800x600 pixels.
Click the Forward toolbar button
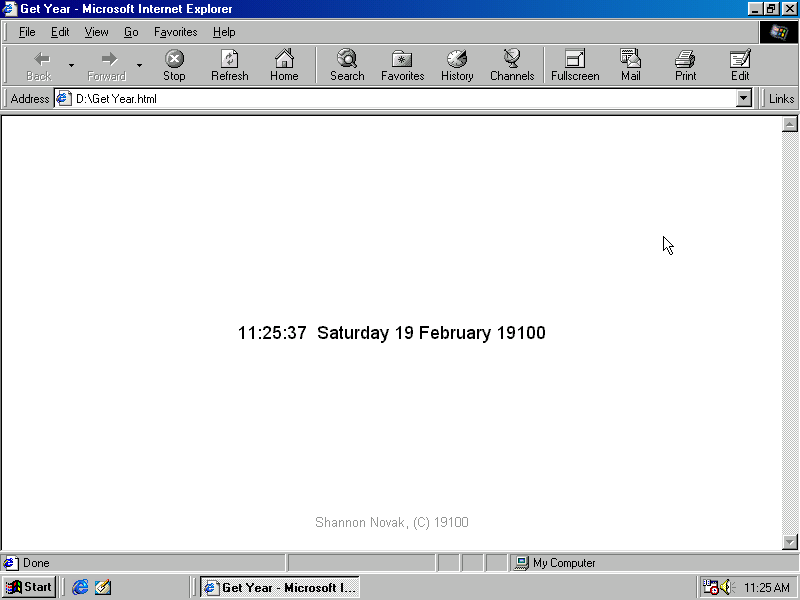(107, 65)
